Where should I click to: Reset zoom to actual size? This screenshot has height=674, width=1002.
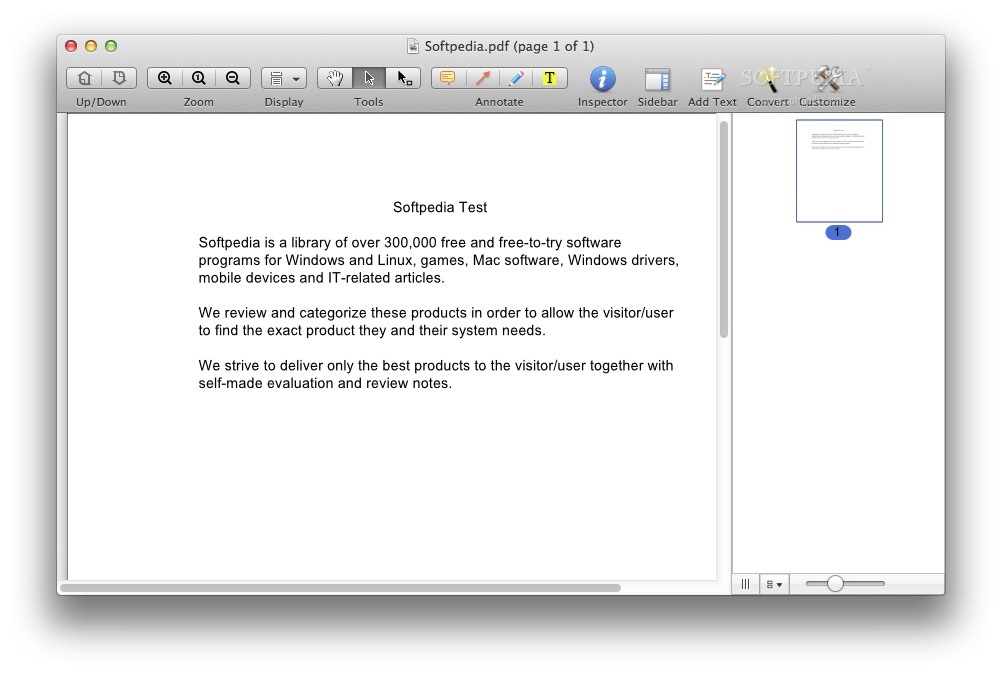point(199,78)
